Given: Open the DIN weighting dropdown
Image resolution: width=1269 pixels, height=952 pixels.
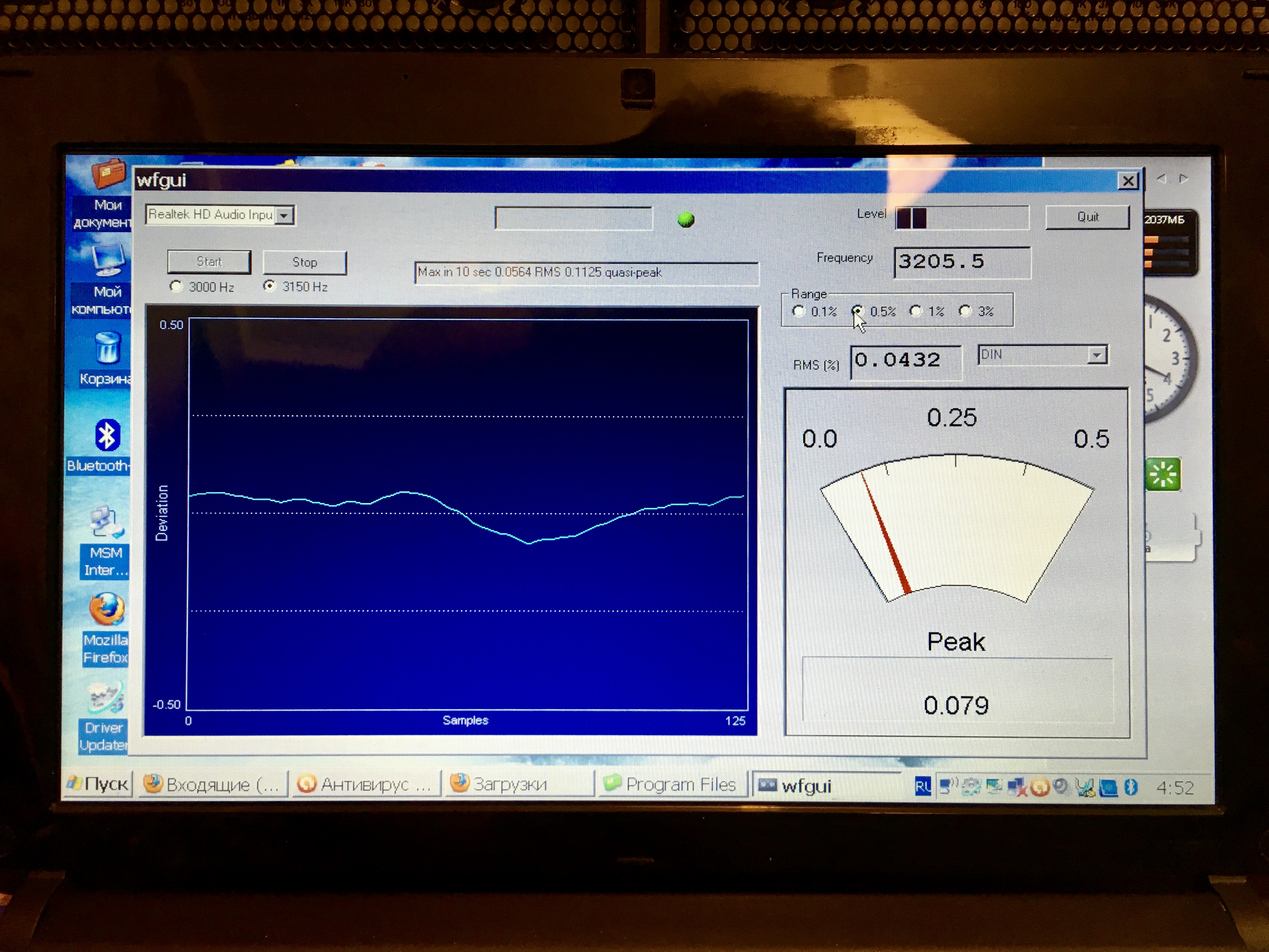Looking at the screenshot, I should [x=1096, y=355].
